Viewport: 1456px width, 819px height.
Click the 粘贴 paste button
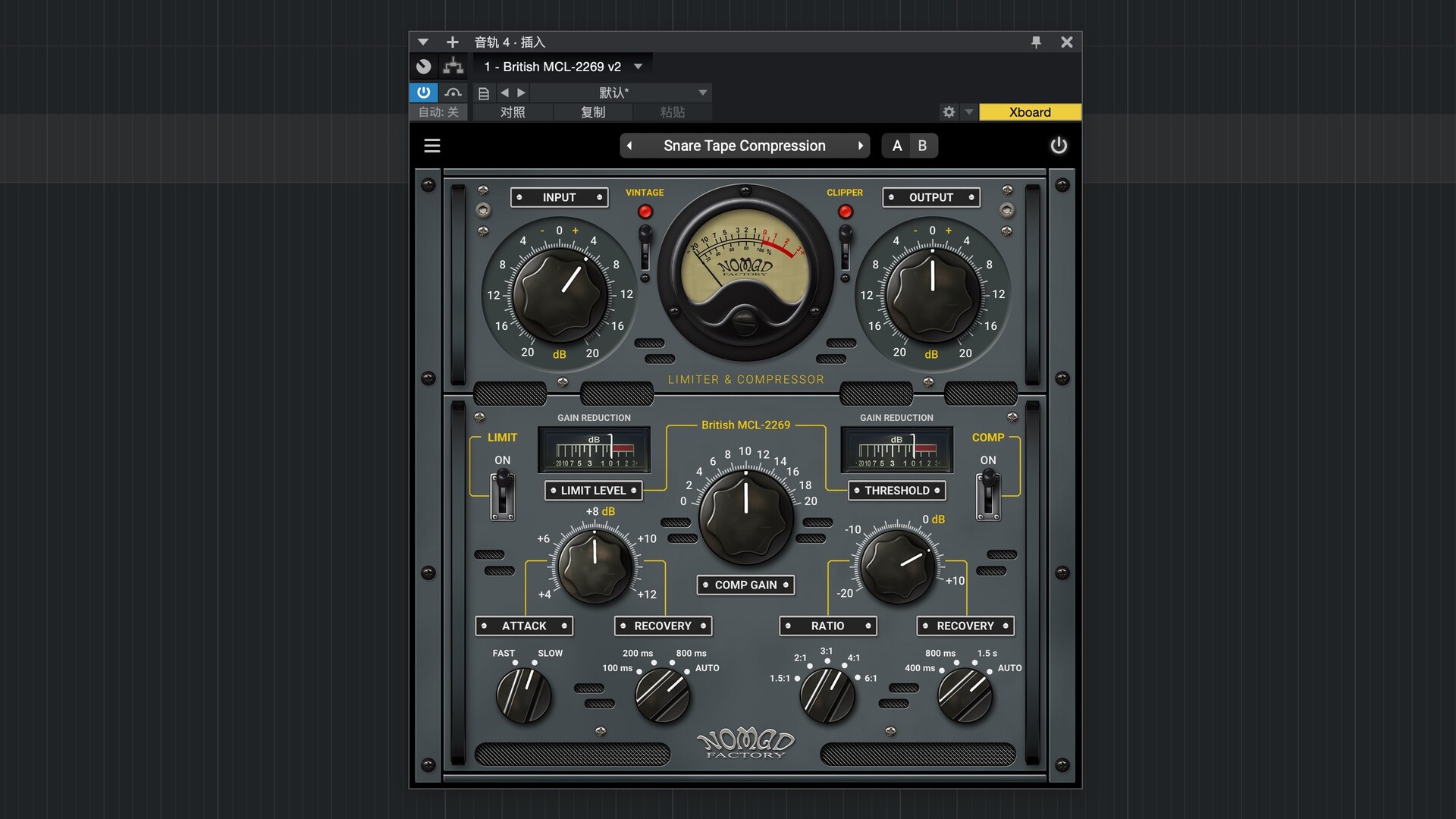pyautogui.click(x=673, y=112)
